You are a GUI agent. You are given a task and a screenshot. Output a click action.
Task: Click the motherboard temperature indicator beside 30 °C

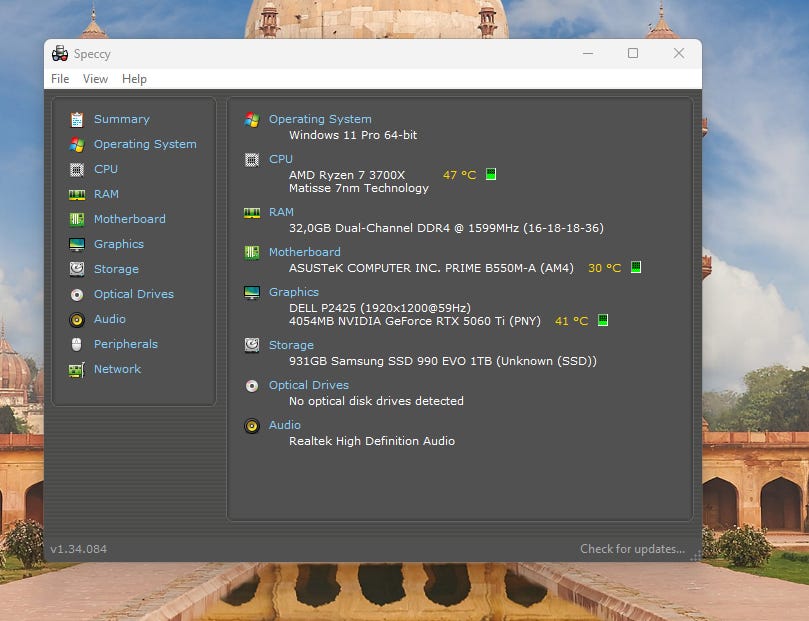tap(636, 267)
